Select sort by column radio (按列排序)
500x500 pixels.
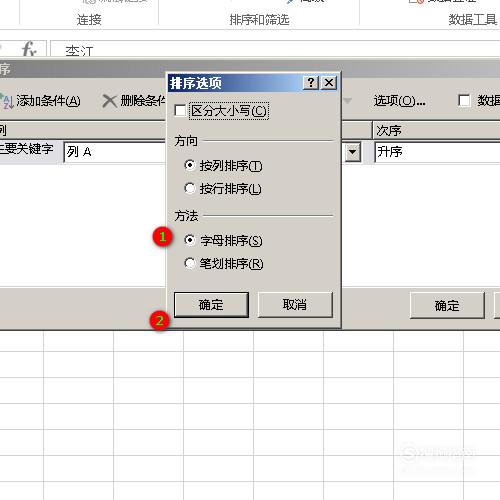[190, 165]
